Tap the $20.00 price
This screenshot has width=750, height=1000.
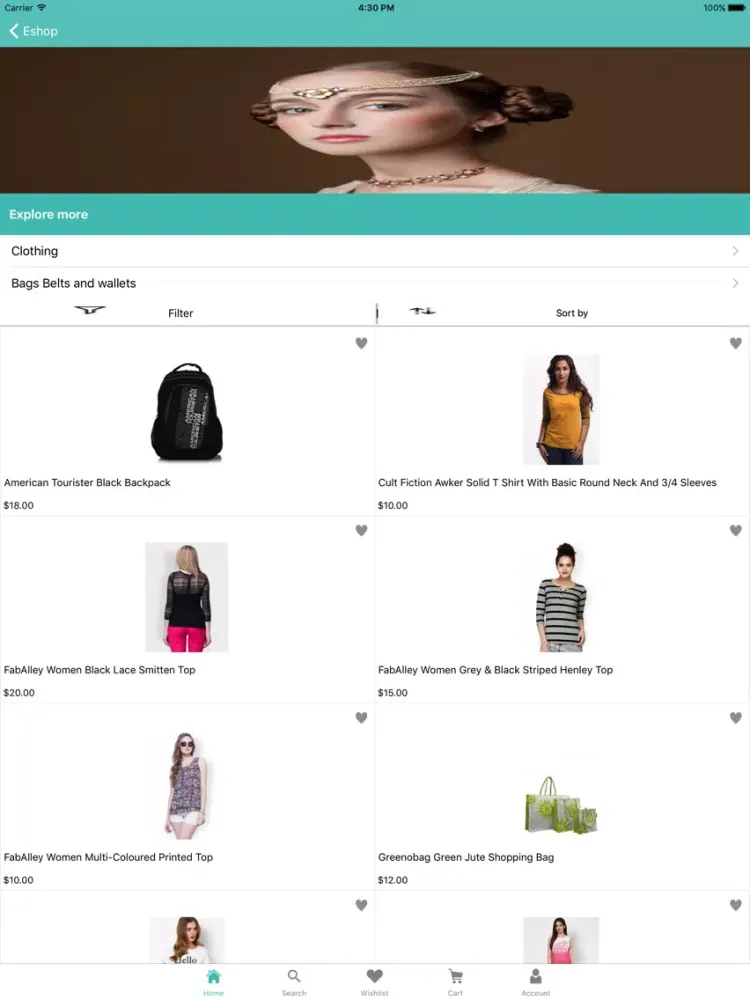click(x=19, y=693)
